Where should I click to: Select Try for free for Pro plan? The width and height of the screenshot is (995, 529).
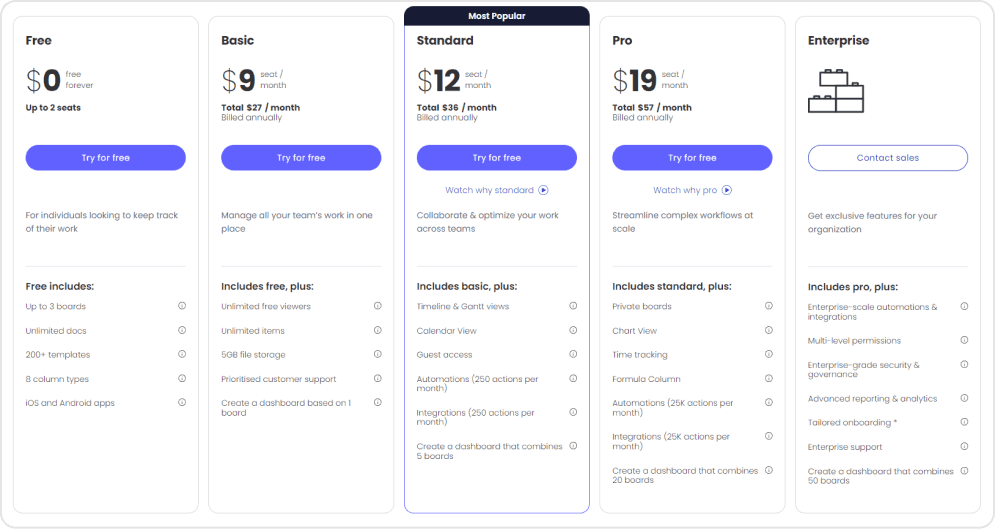click(x=692, y=158)
